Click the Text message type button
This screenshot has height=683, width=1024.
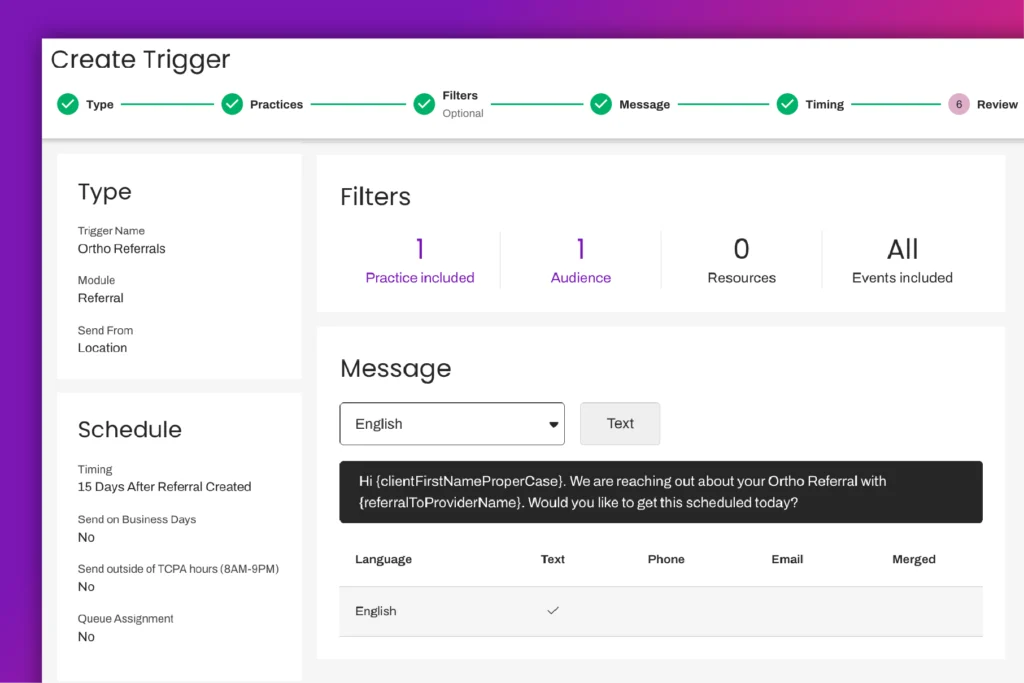click(620, 424)
